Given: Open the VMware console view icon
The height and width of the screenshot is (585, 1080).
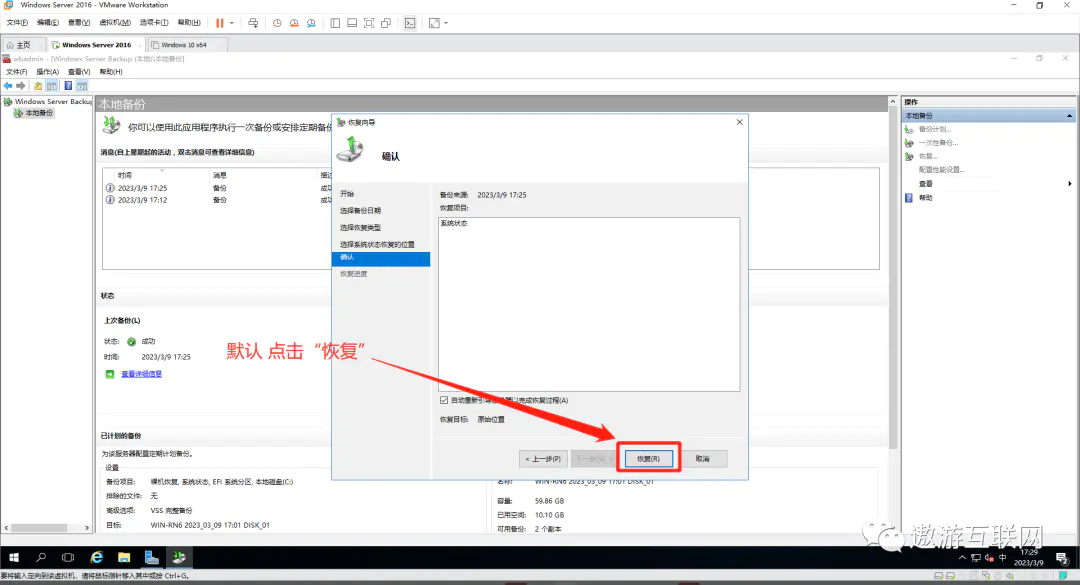Looking at the screenshot, I should [x=410, y=23].
